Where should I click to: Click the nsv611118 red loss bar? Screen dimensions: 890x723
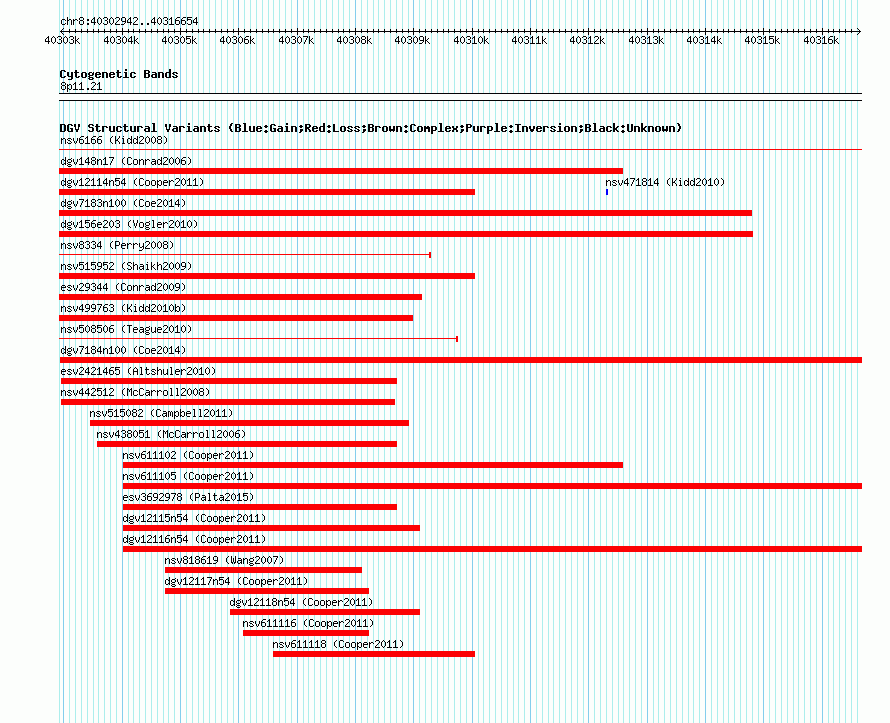pyautogui.click(x=374, y=654)
